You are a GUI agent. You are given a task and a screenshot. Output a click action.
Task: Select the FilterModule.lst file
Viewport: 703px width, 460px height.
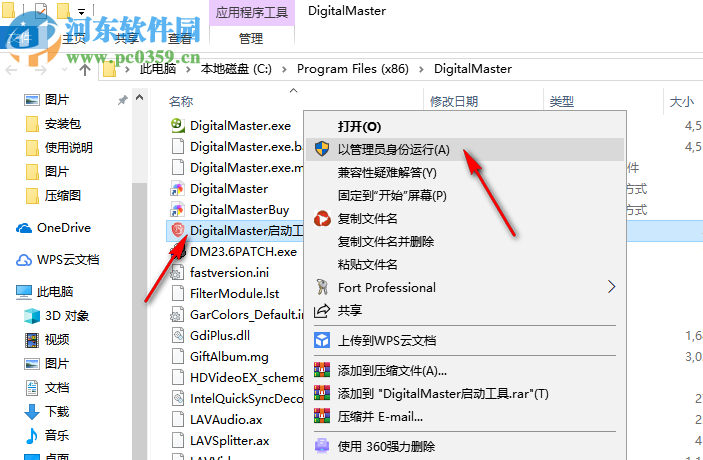236,294
